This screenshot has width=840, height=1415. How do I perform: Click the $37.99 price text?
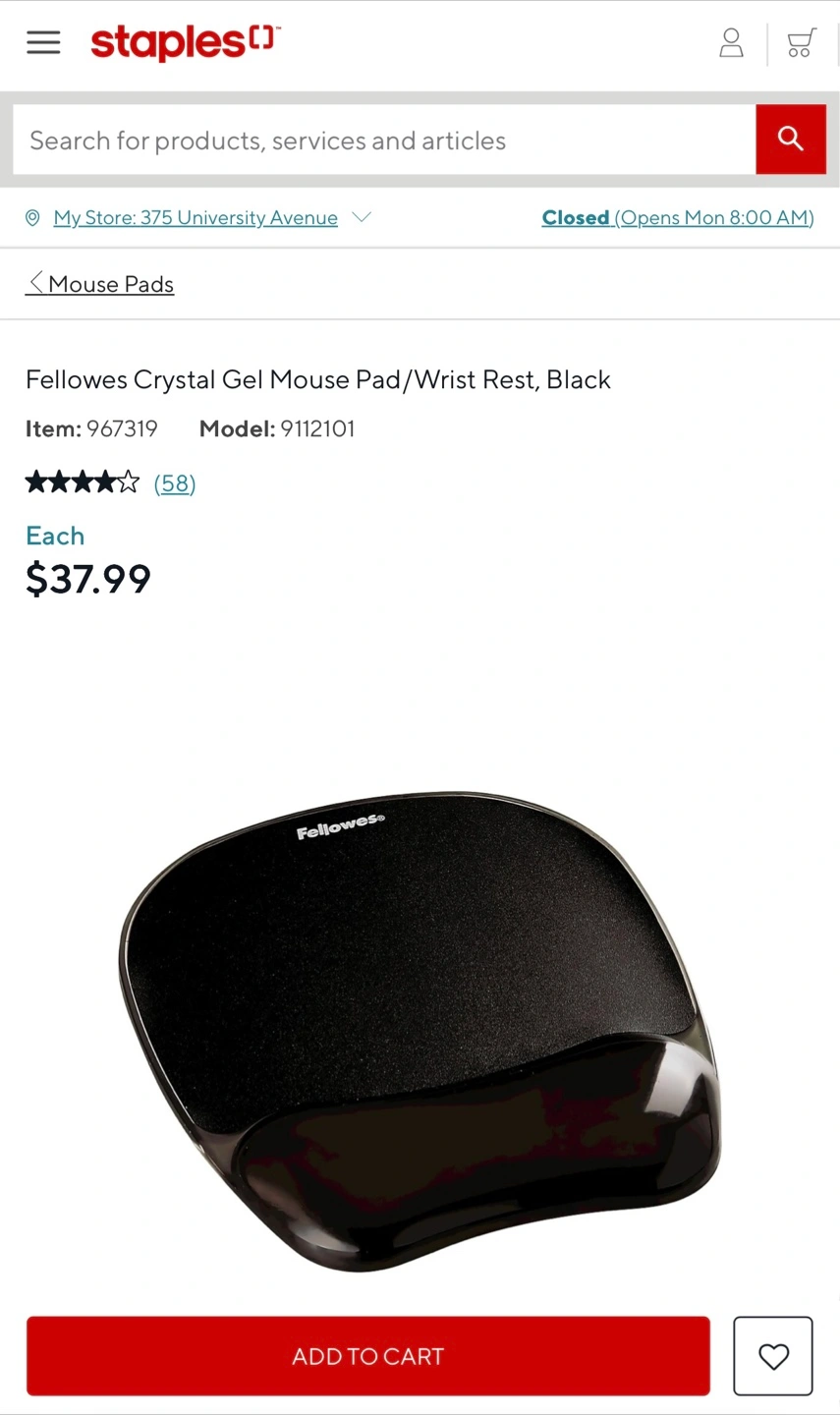88,579
